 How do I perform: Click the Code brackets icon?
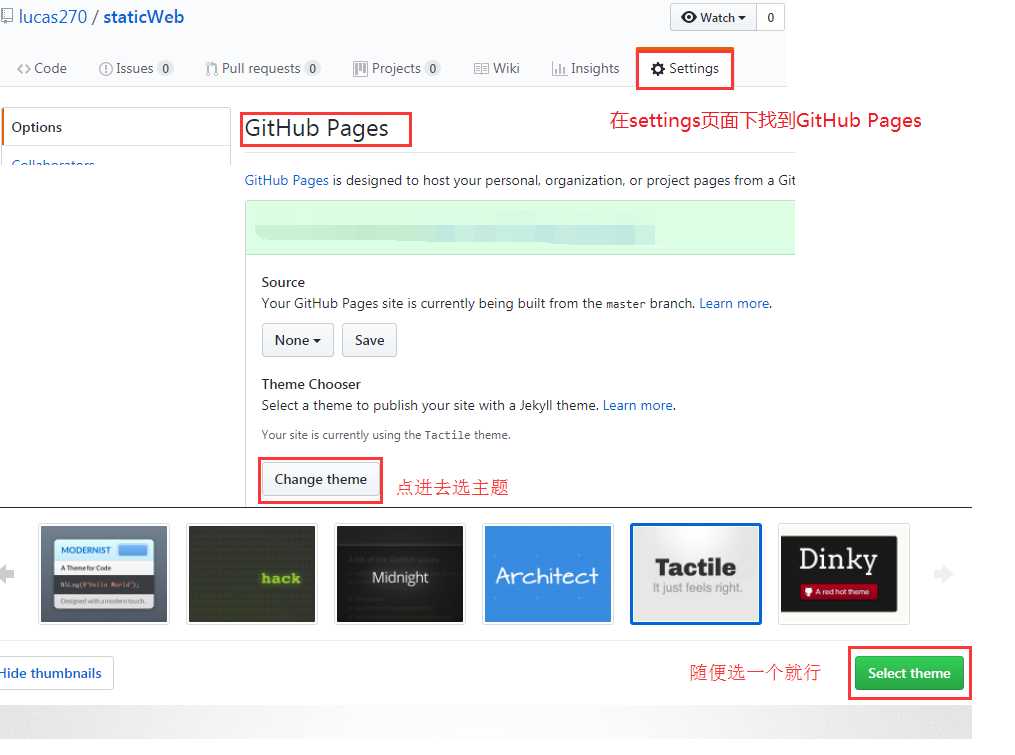point(24,69)
